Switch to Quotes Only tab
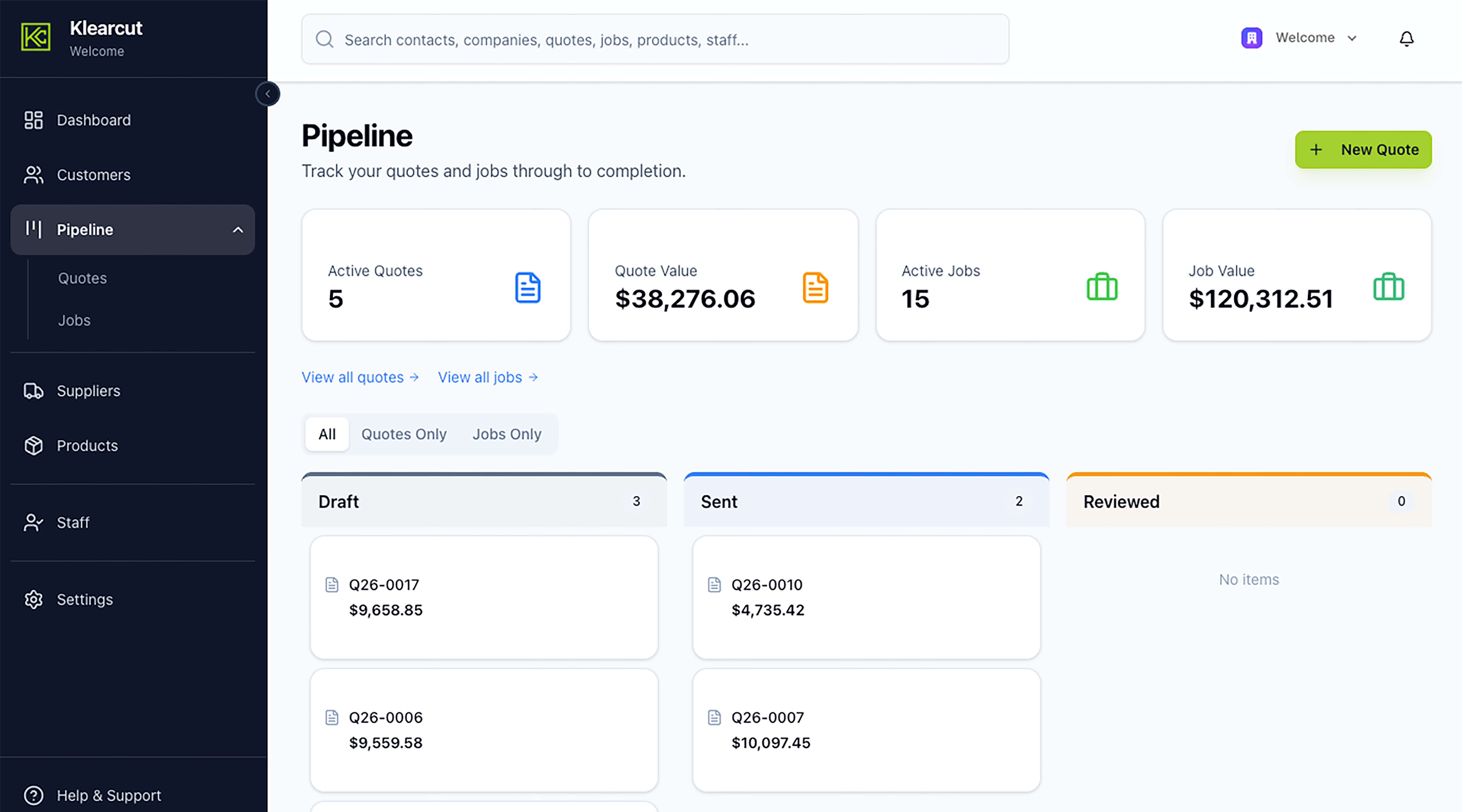Screen dimensions: 1462x812 404,434
